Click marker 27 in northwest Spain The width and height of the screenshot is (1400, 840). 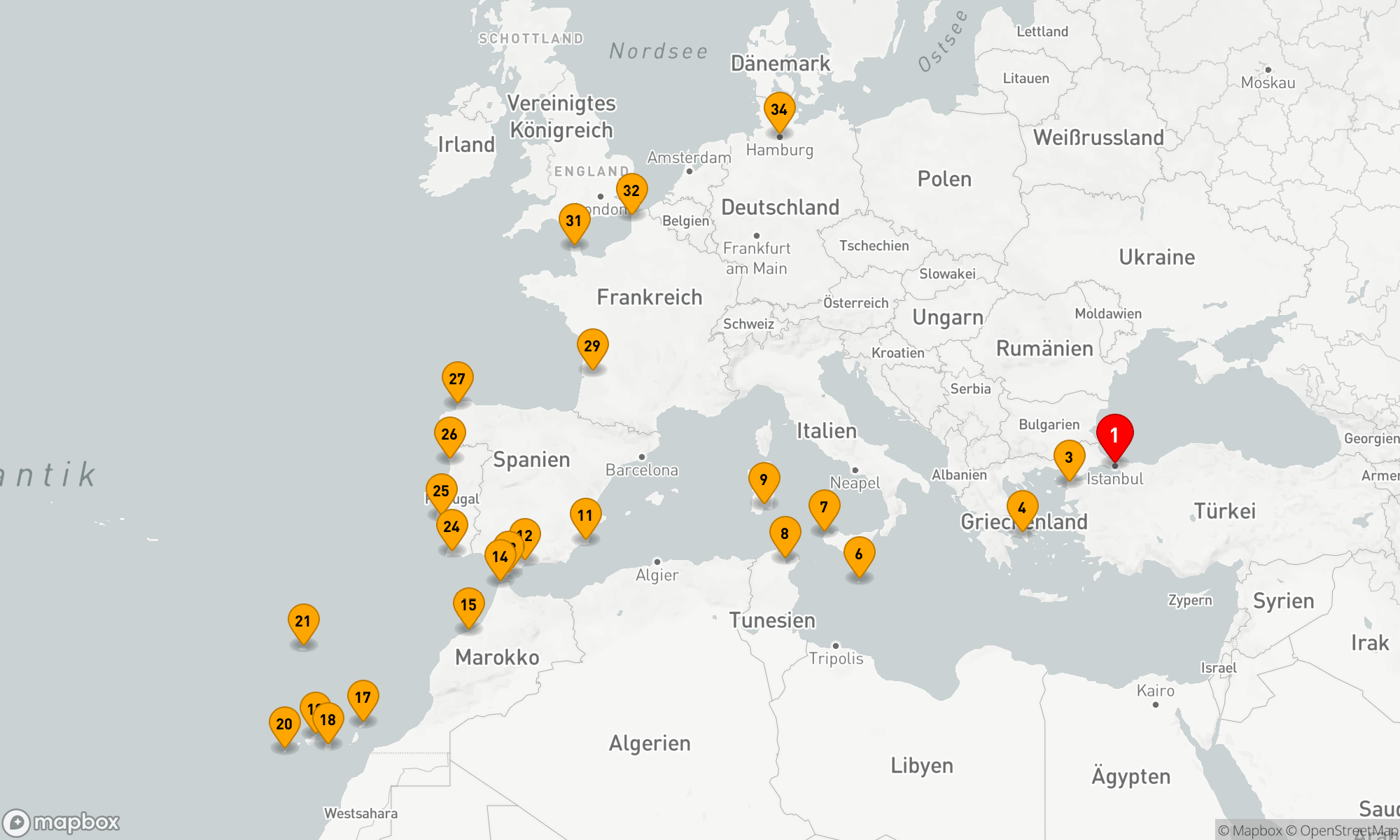(457, 379)
